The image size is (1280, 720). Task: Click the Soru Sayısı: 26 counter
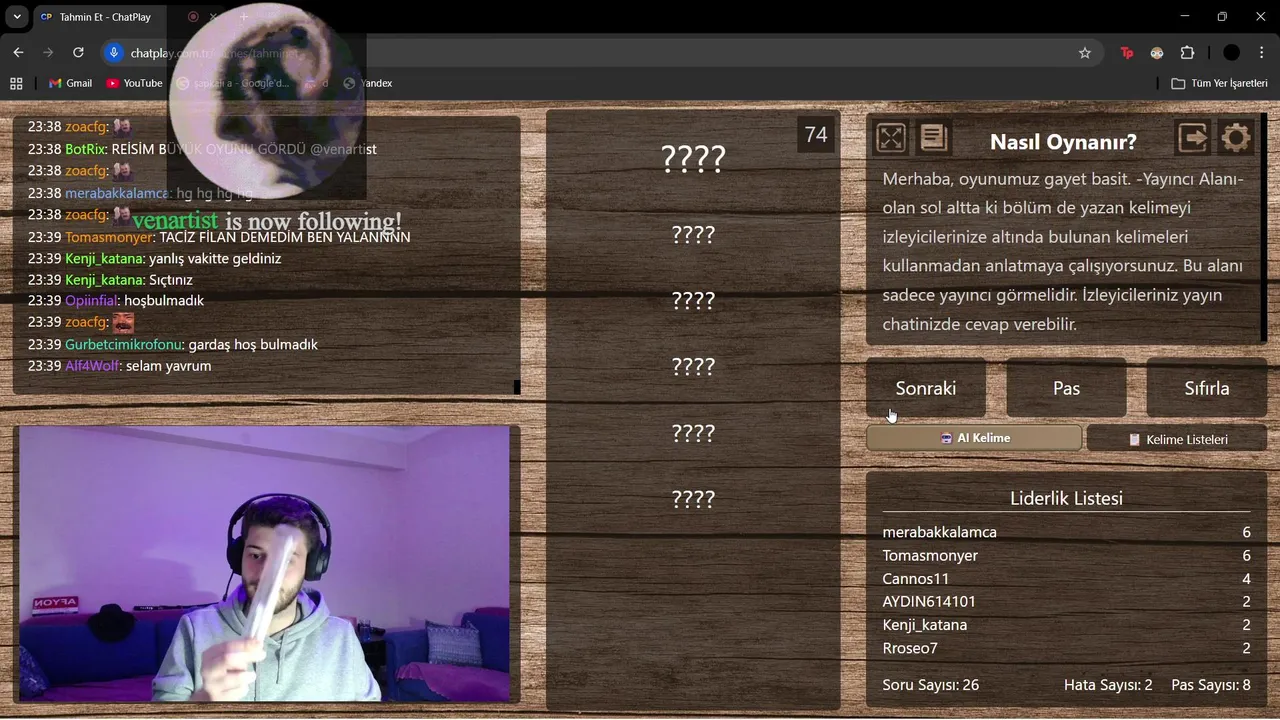pos(931,685)
